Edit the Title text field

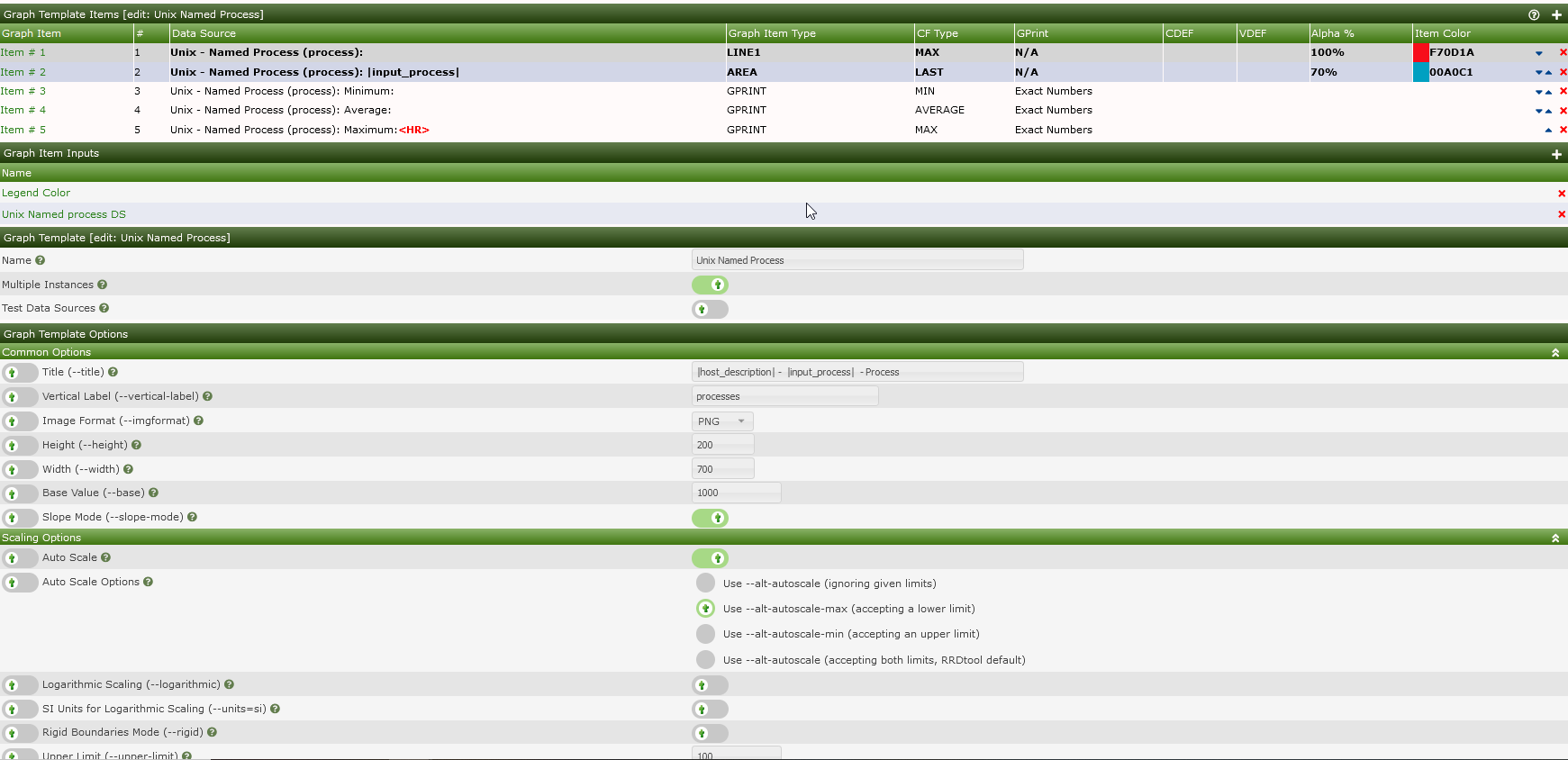click(857, 372)
